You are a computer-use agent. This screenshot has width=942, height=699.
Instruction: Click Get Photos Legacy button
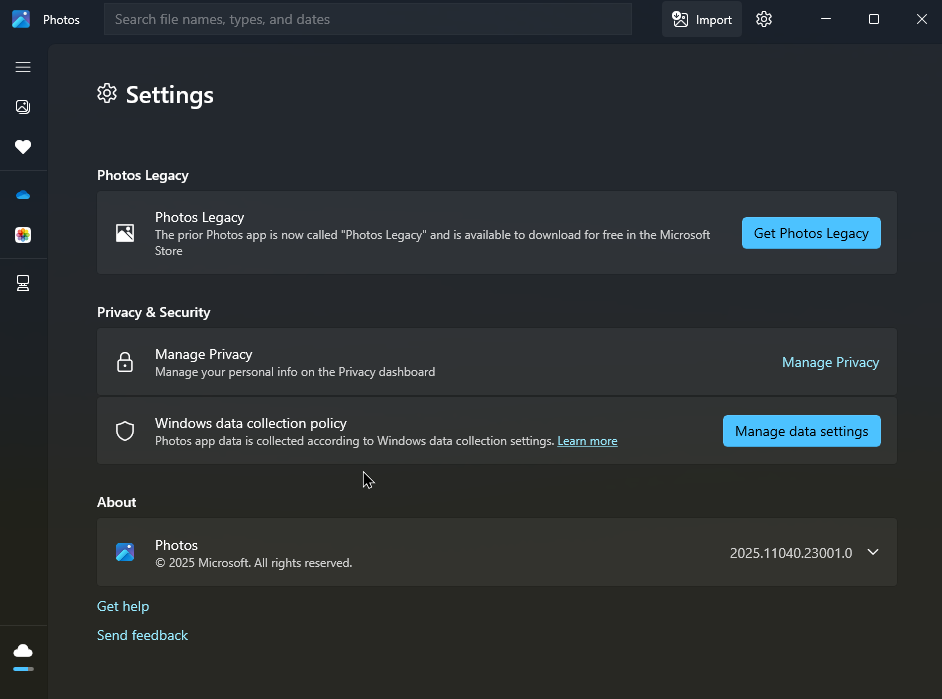coord(811,233)
